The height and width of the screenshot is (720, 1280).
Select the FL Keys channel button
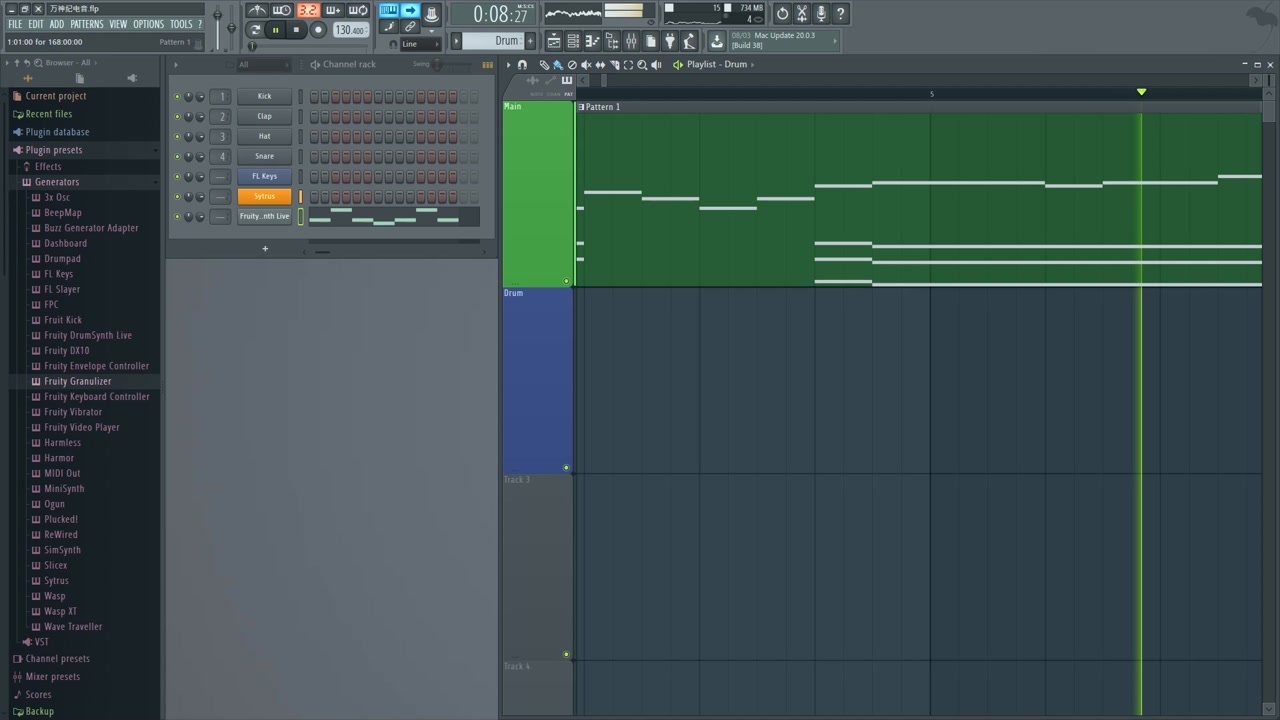coord(264,176)
